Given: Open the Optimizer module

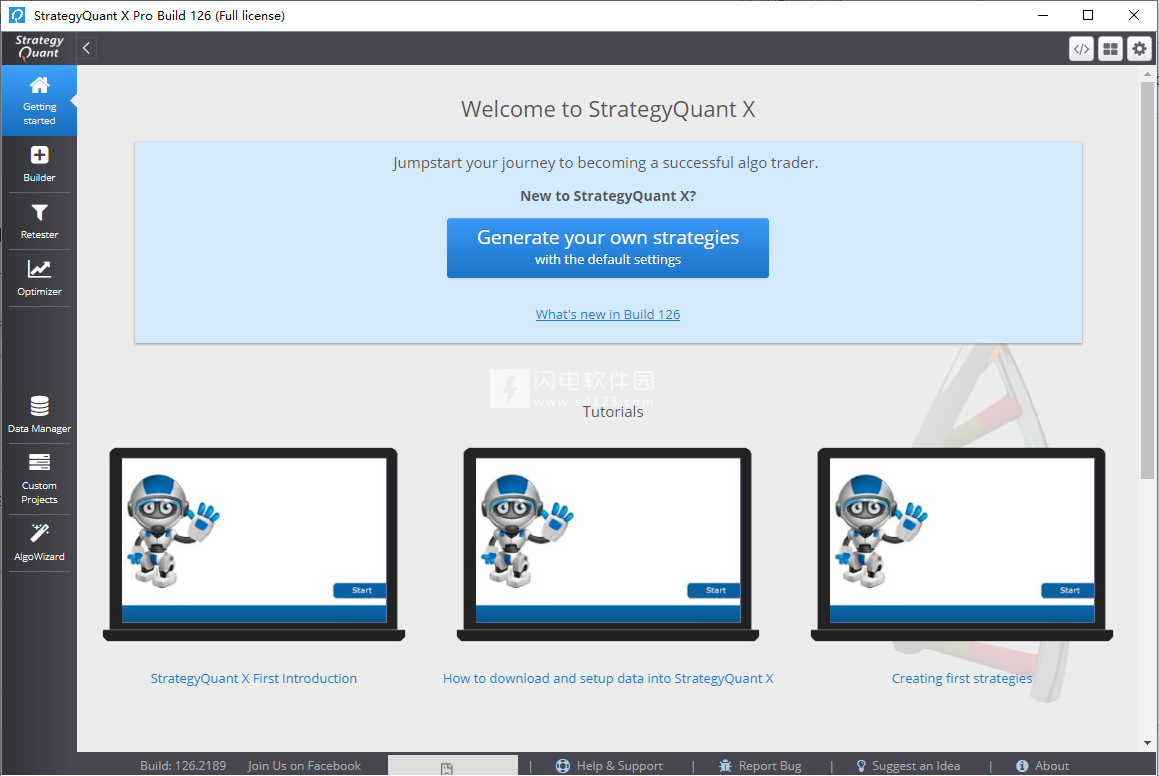Looking at the screenshot, I should [x=39, y=278].
